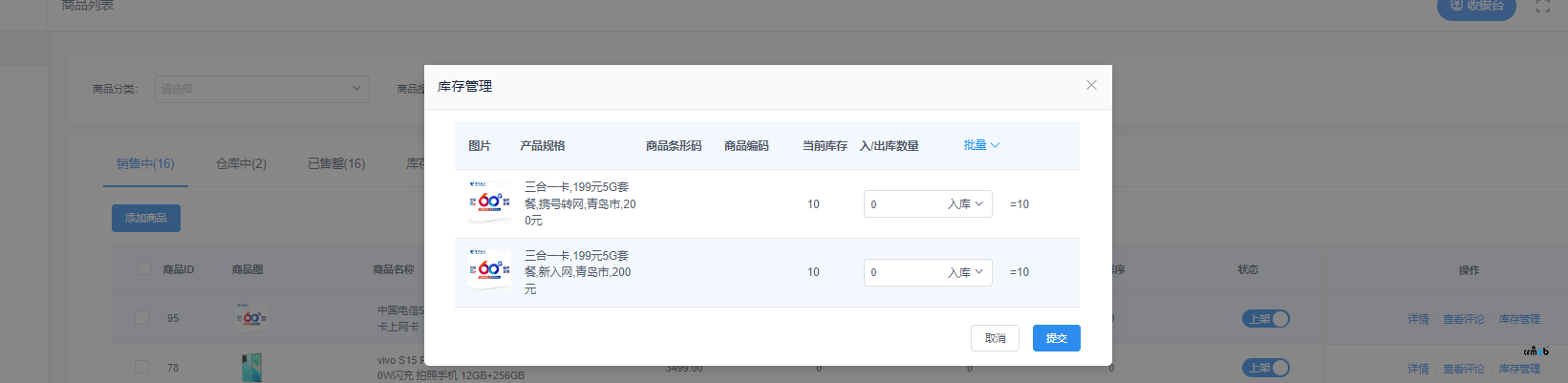Open the 商品分类 select dropdown
This screenshot has height=383, width=1568.
262,89
